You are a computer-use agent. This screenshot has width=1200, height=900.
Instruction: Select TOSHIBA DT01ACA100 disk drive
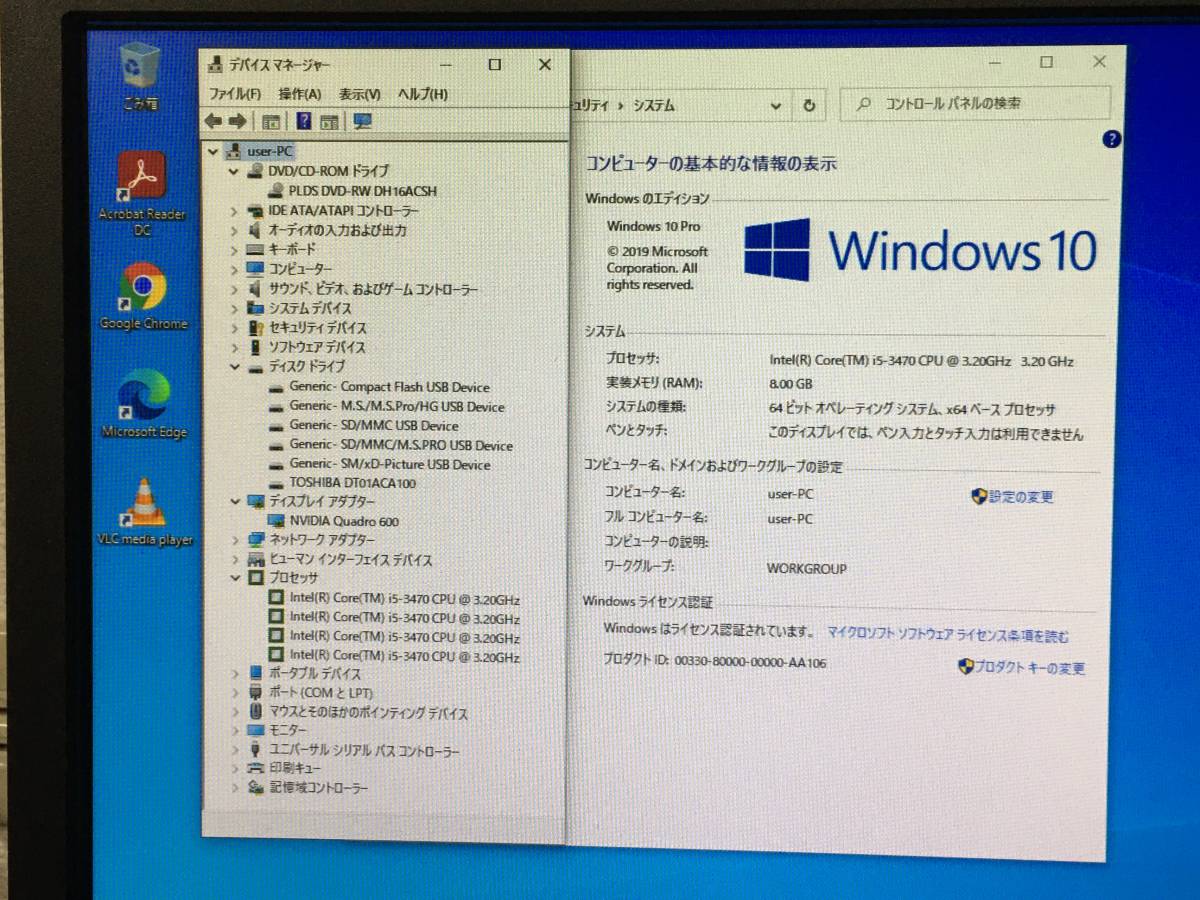[352, 483]
